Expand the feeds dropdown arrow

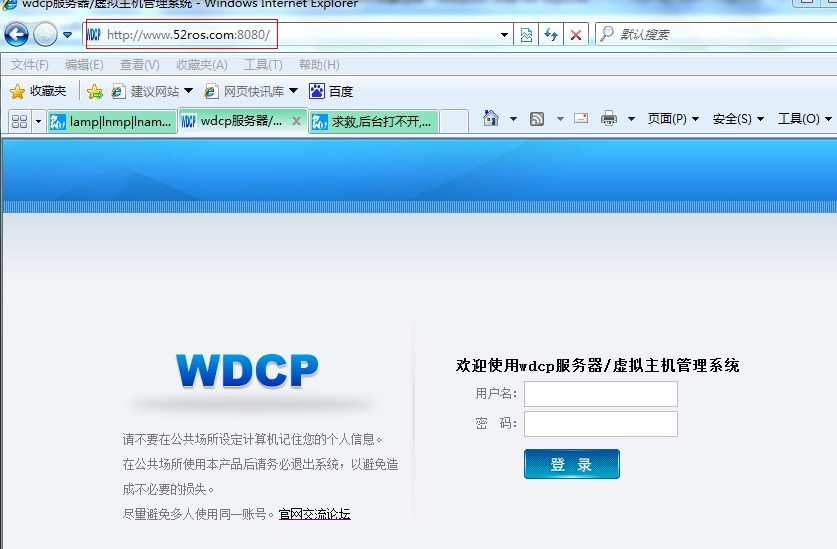pyautogui.click(x=560, y=119)
